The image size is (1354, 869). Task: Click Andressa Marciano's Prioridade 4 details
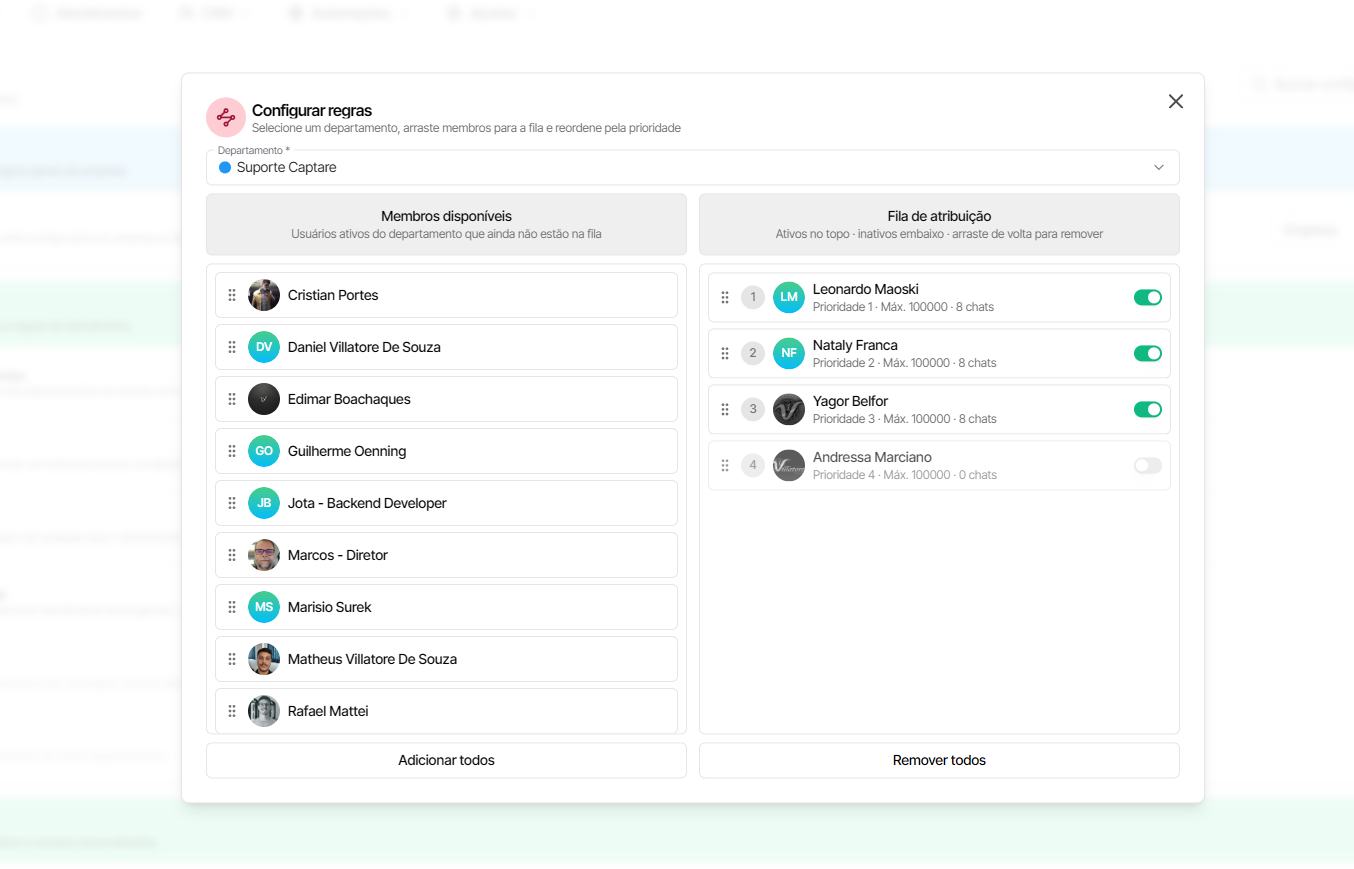[905, 475]
